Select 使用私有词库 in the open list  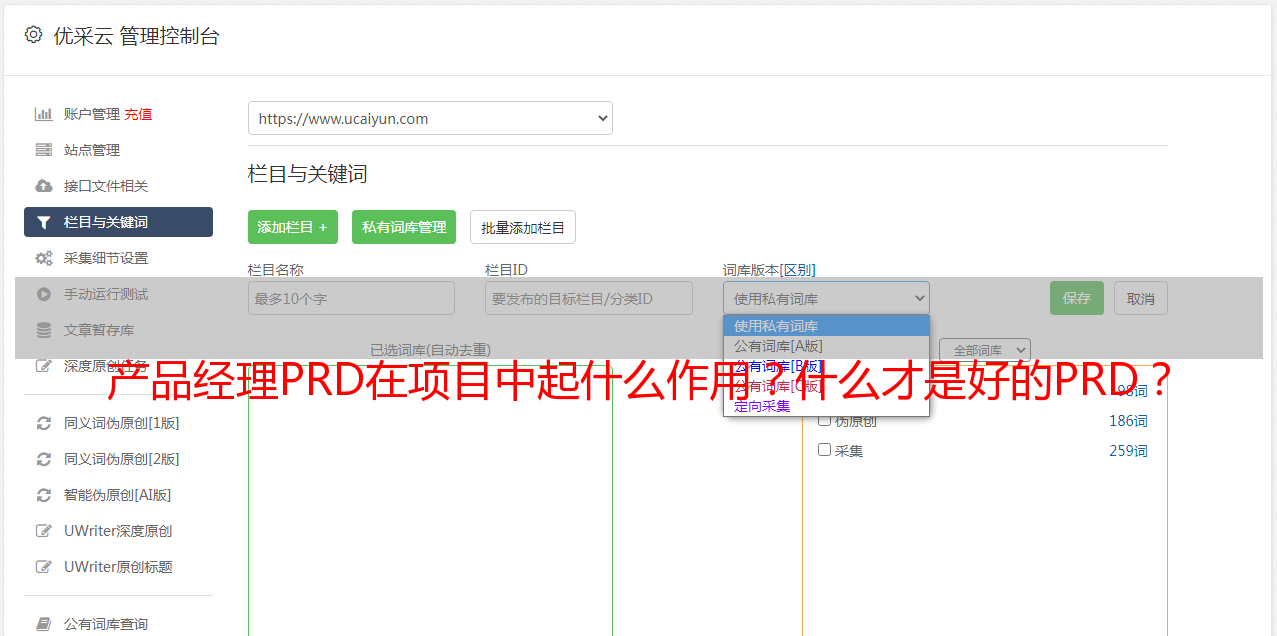(x=826, y=326)
